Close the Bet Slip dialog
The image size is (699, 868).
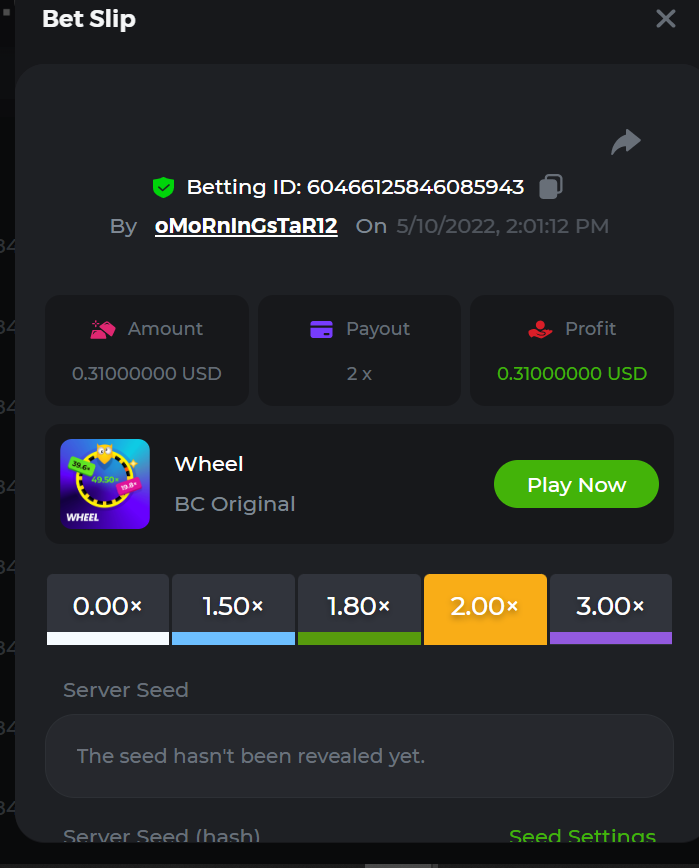(x=666, y=18)
